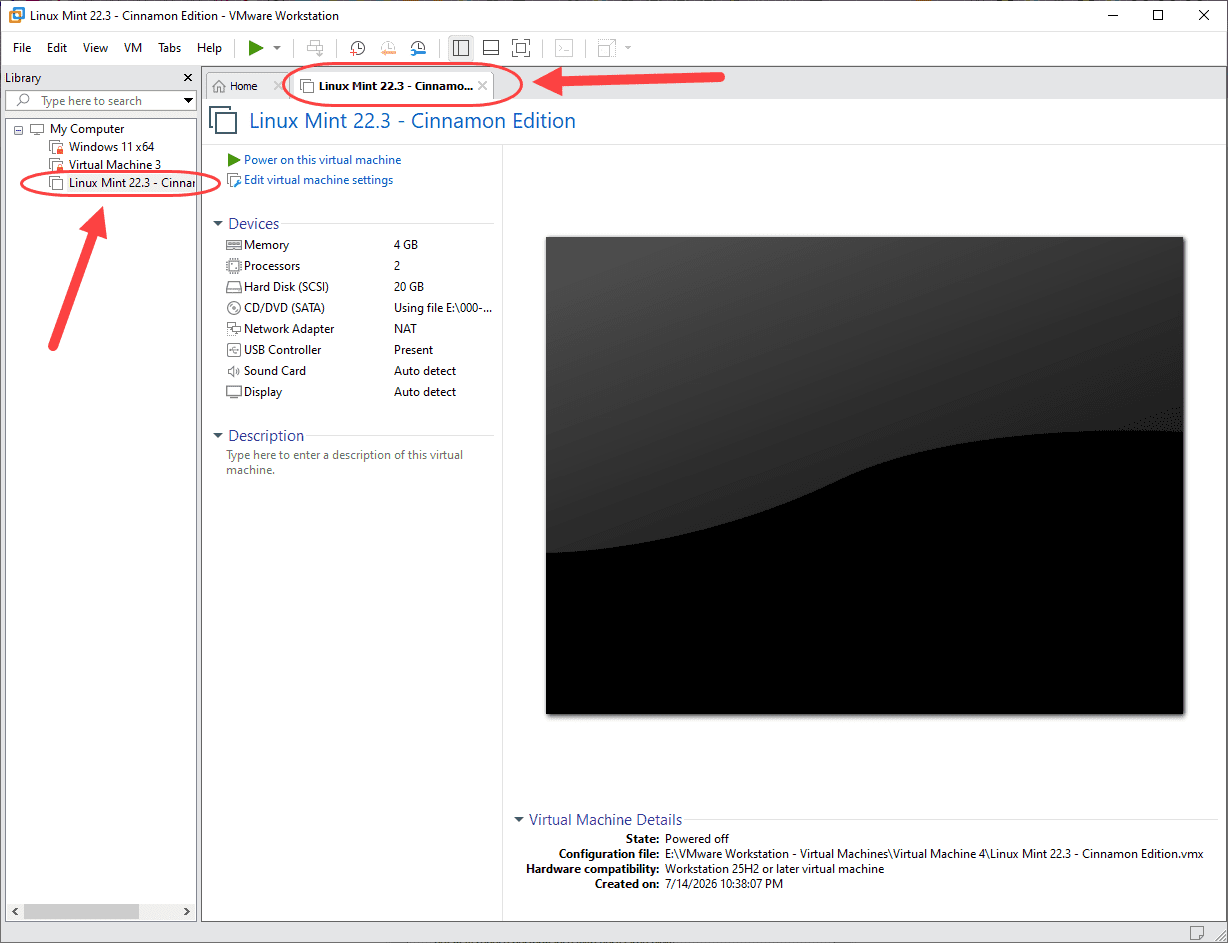Click the VMware Workstation title bar icon

click(17, 15)
